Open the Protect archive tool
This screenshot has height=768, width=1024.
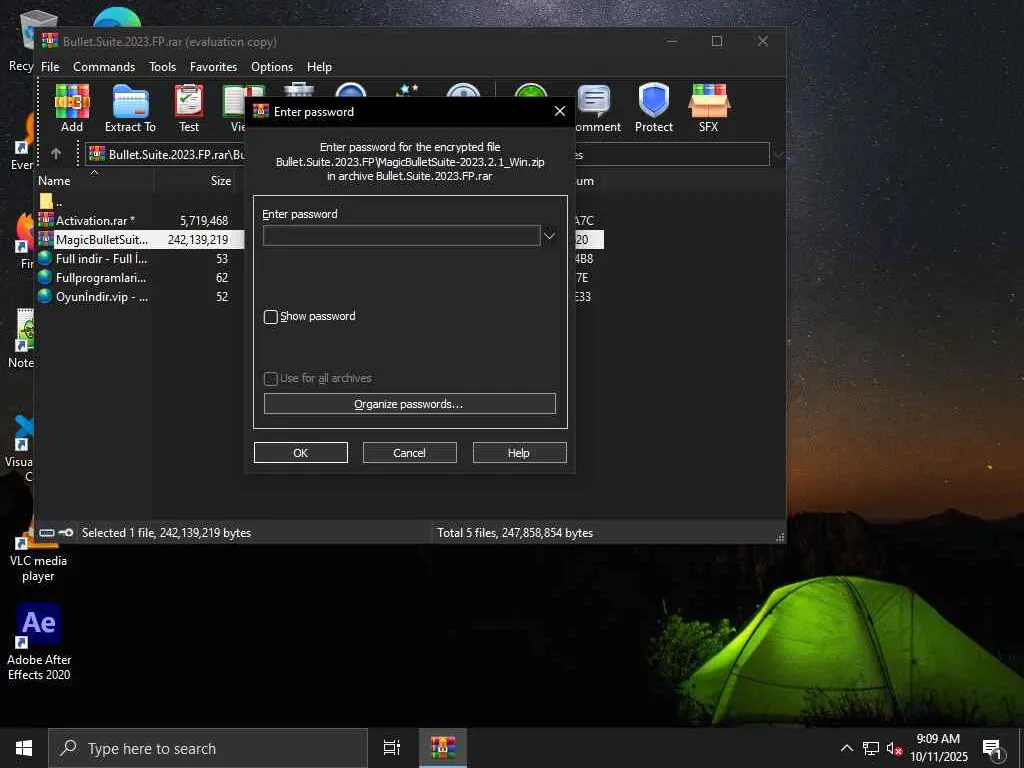point(654,109)
